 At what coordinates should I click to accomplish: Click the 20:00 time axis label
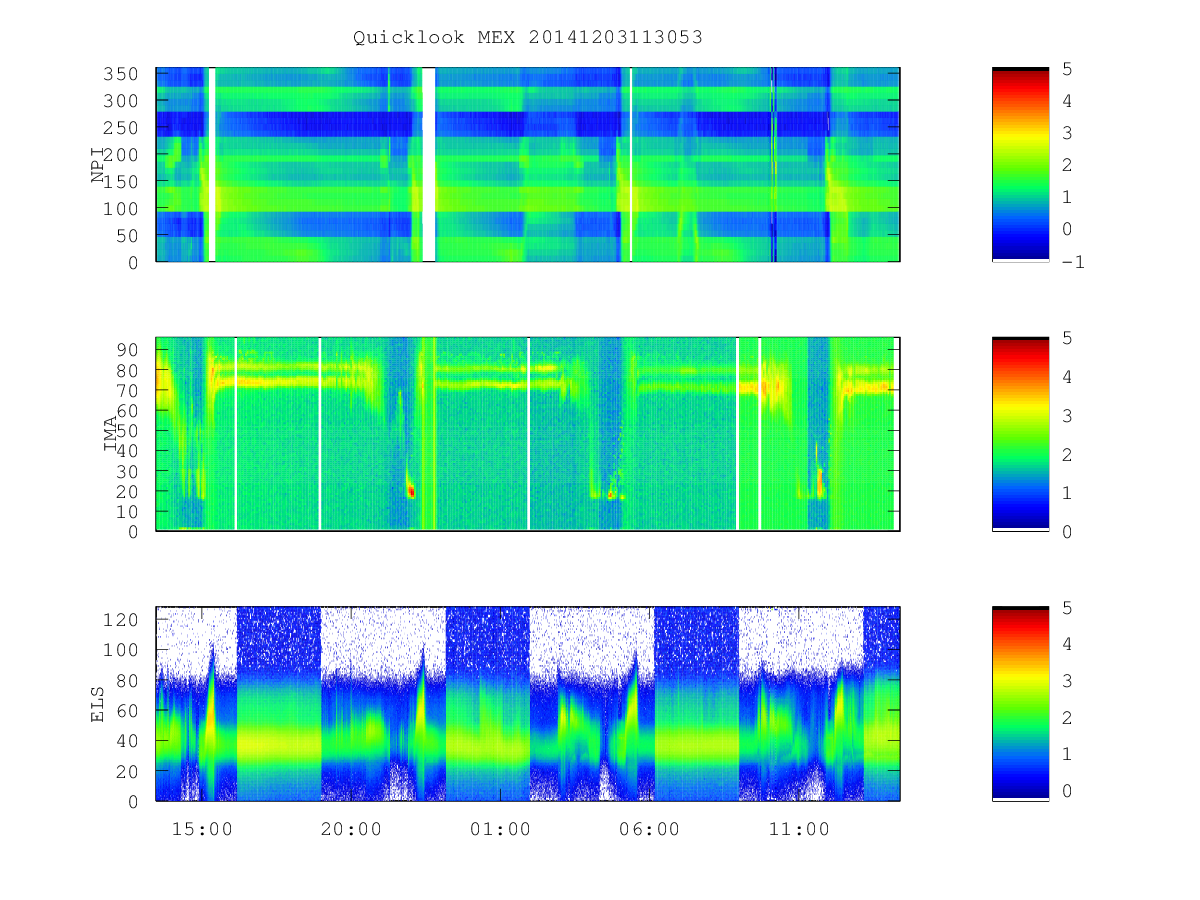point(351,829)
